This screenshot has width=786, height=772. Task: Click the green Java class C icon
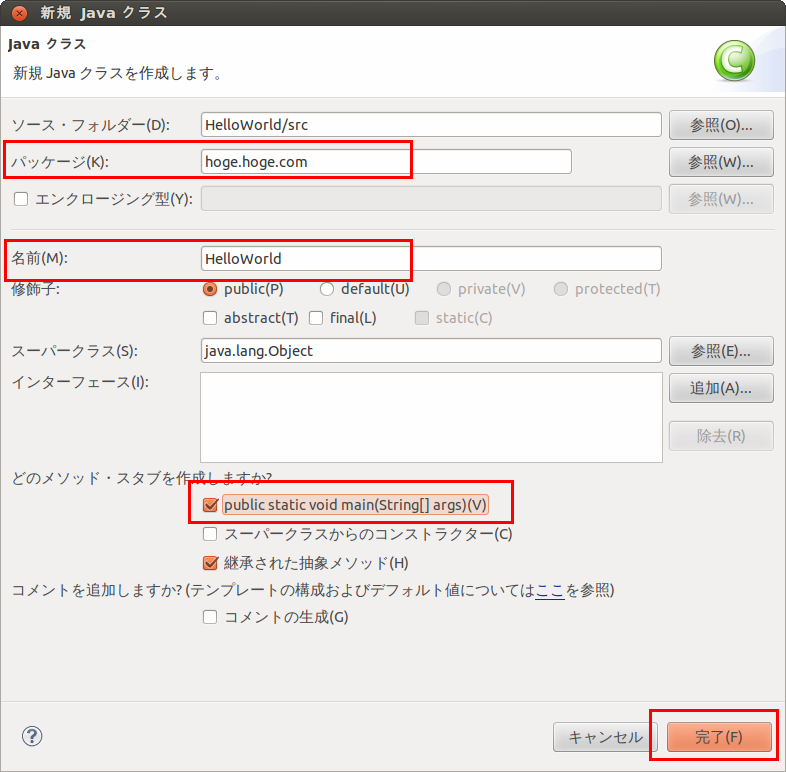click(734, 61)
